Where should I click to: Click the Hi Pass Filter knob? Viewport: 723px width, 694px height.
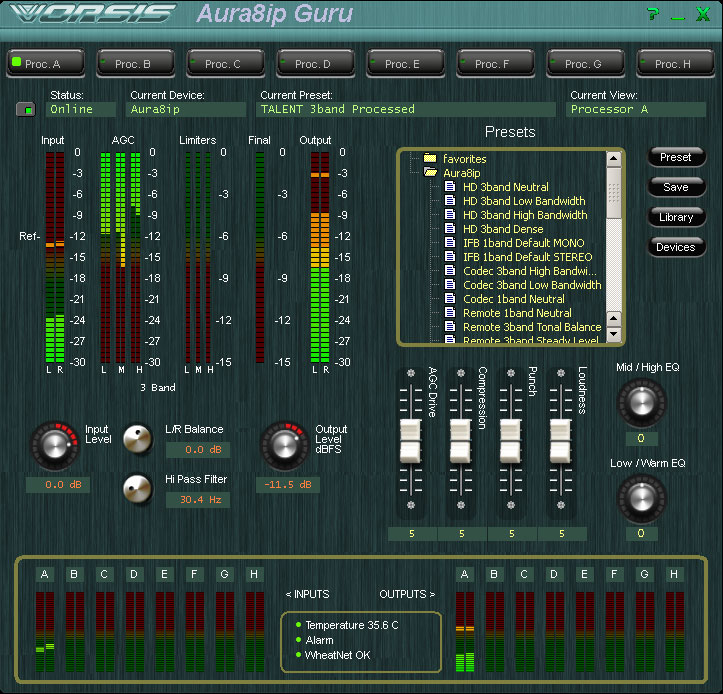(x=137, y=488)
